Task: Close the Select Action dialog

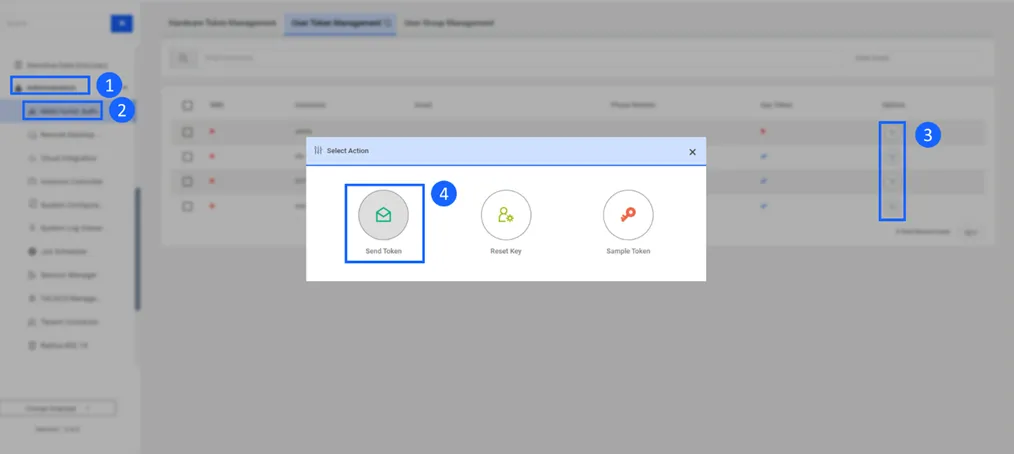Action: (693, 152)
